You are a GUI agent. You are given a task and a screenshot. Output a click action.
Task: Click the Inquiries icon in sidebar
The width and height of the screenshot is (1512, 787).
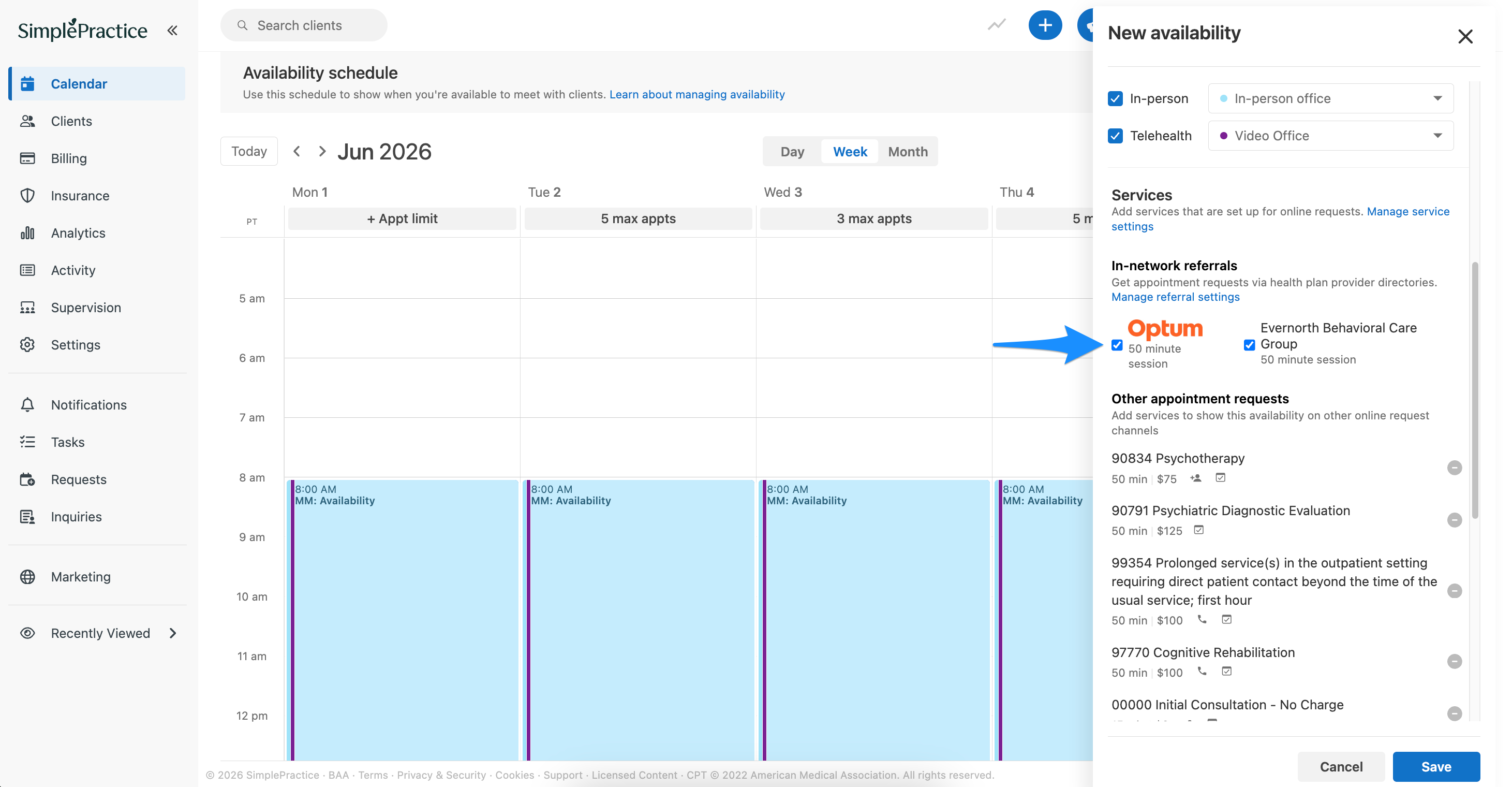click(x=27, y=516)
